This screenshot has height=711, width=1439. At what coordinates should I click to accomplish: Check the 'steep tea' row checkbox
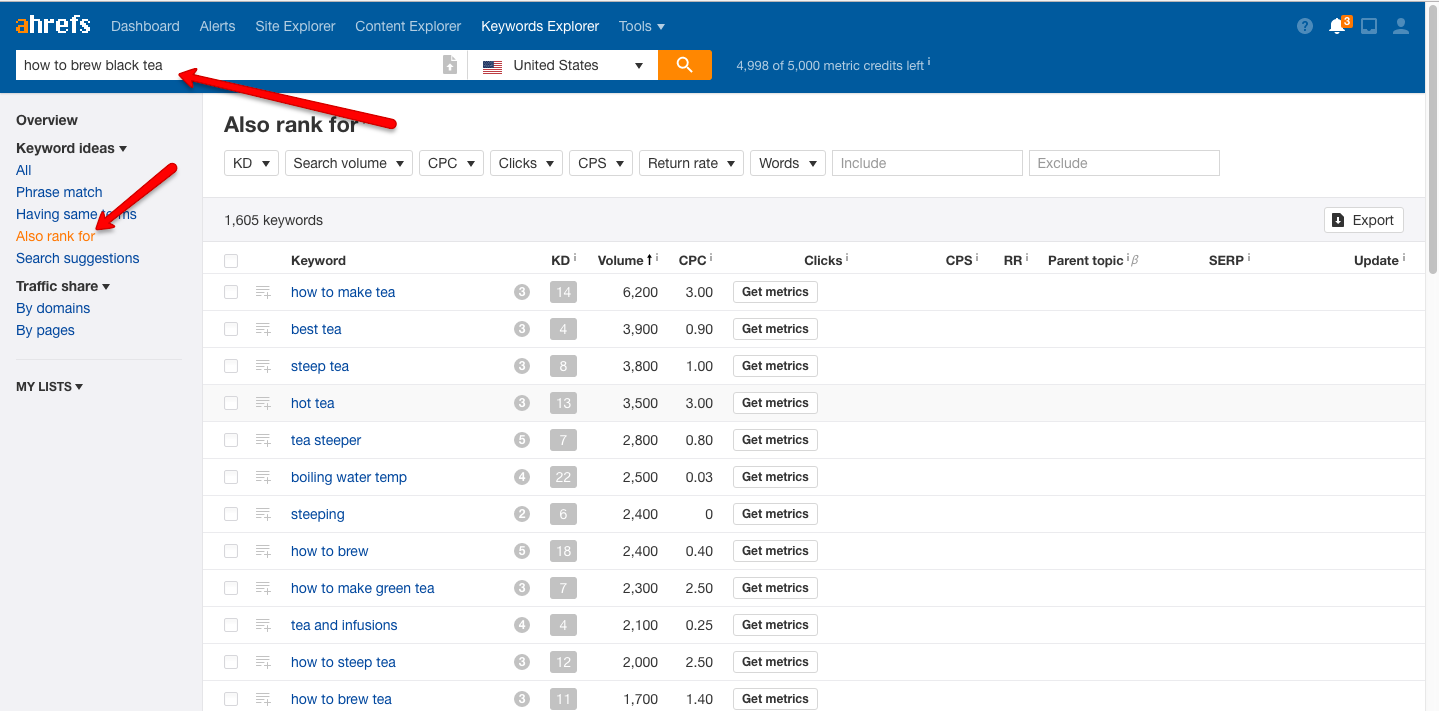(231, 366)
